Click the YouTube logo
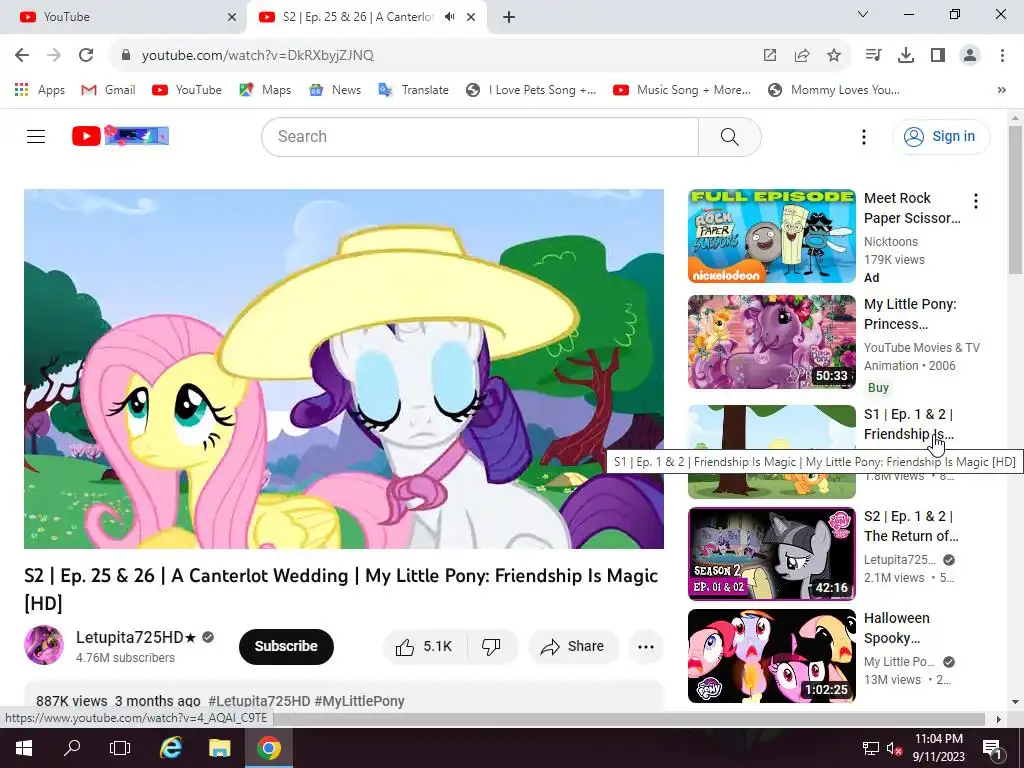The width and height of the screenshot is (1024, 768). pyautogui.click(x=120, y=136)
